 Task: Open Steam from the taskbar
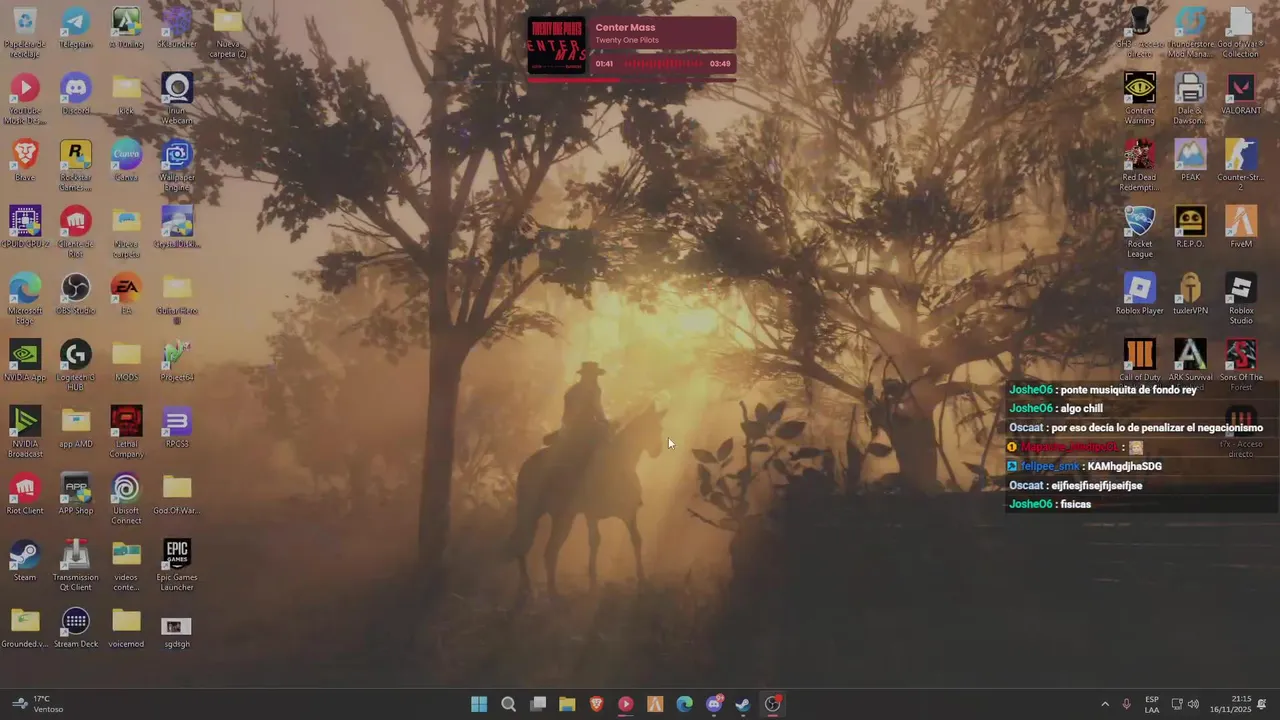[x=743, y=704]
